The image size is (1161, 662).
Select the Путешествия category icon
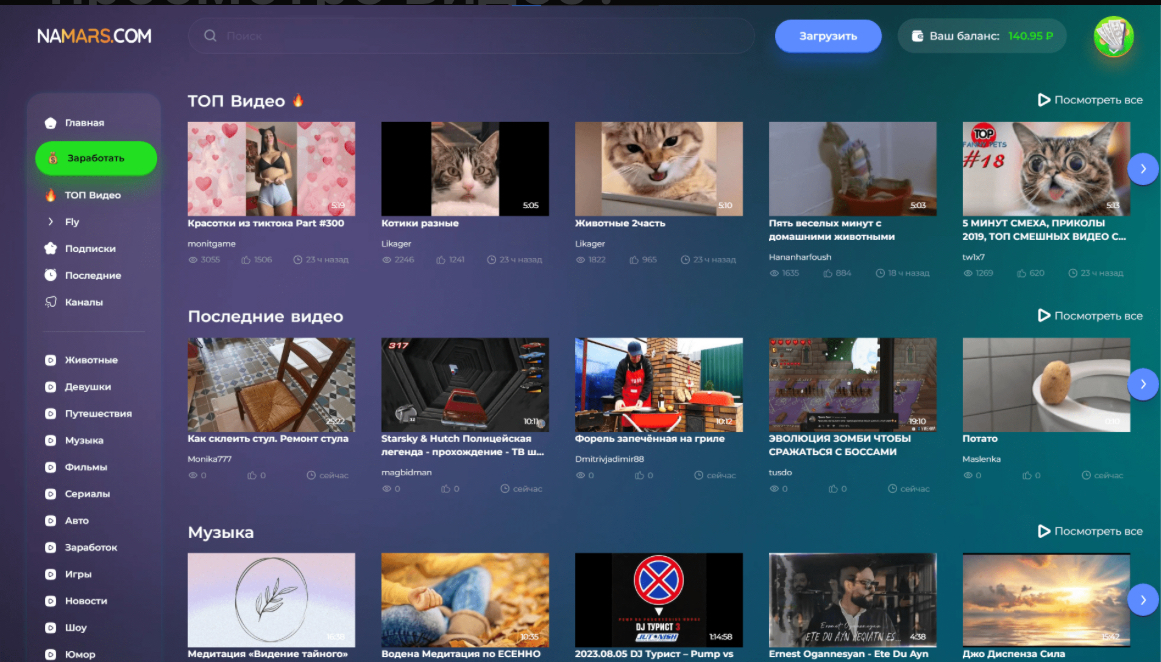click(x=50, y=413)
